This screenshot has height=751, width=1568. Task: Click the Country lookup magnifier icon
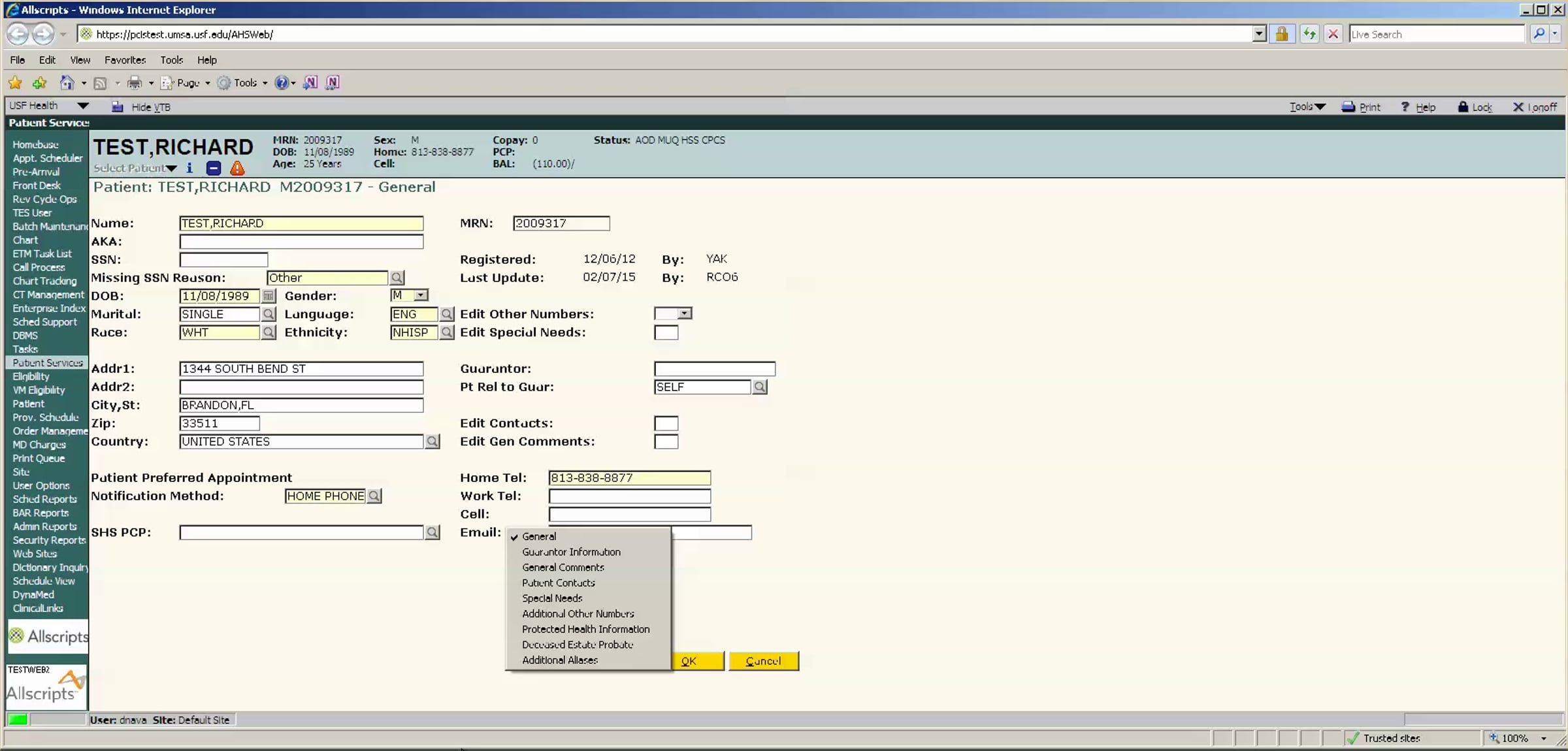point(432,442)
